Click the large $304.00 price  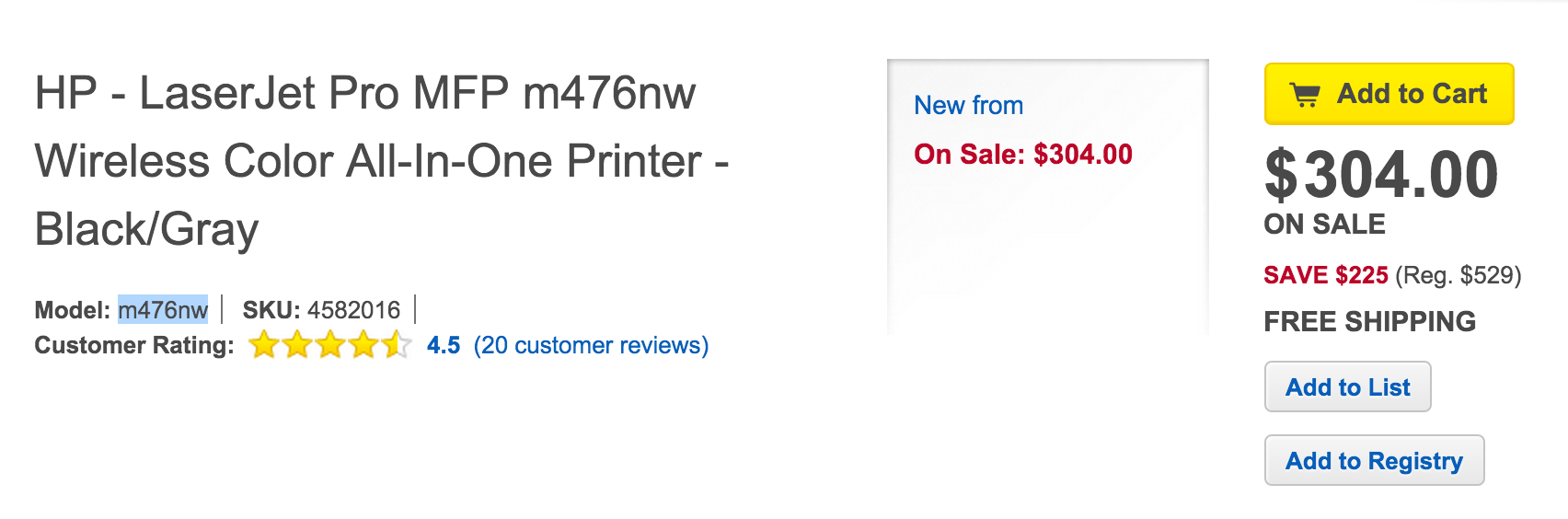1381,175
